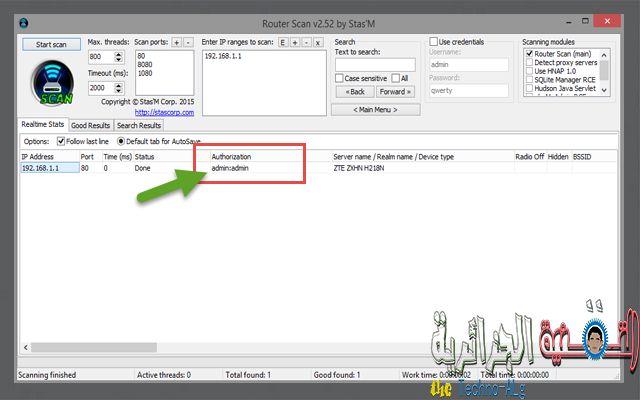Remove IP range with minus button
Image resolution: width=640 pixels, height=400 pixels.
coord(307,42)
